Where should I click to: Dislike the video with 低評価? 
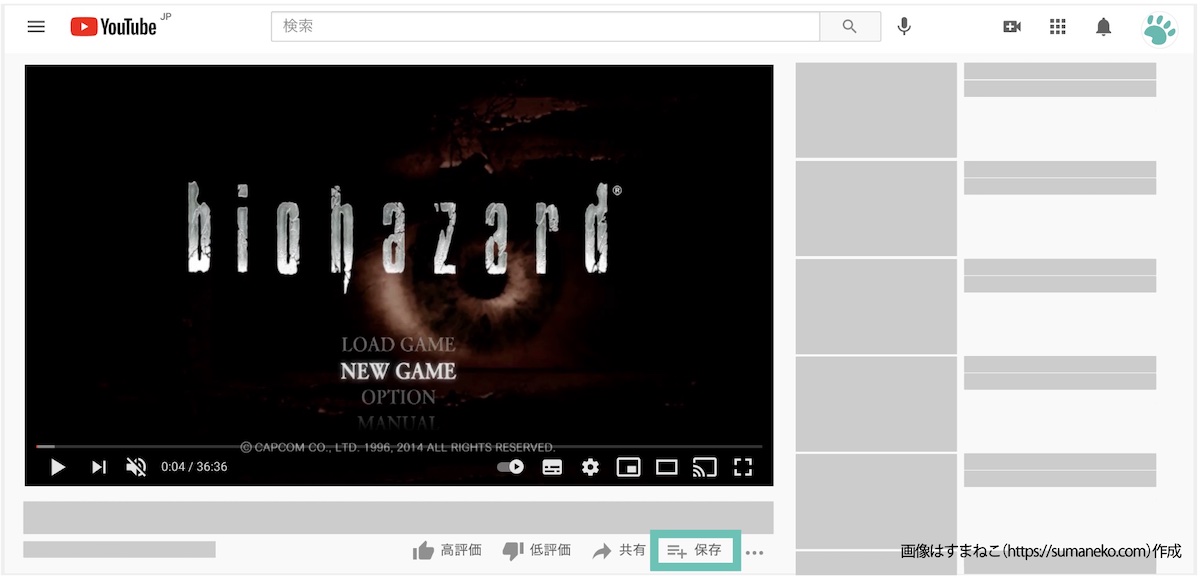[536, 550]
